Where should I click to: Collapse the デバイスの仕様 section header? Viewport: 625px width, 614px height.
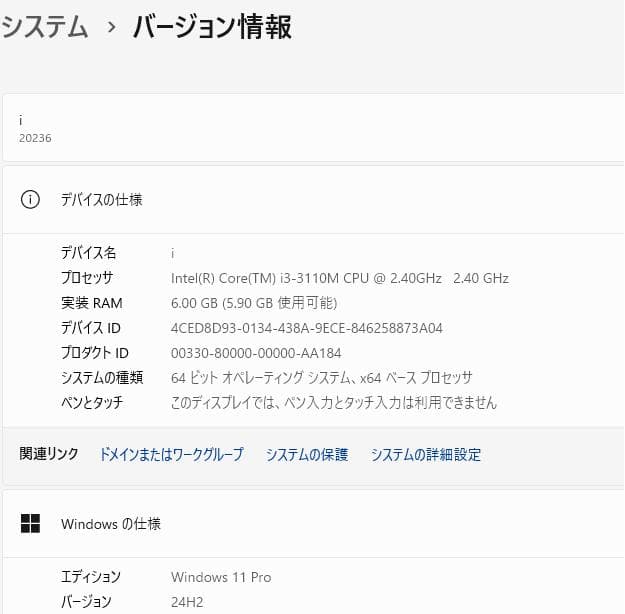point(313,200)
